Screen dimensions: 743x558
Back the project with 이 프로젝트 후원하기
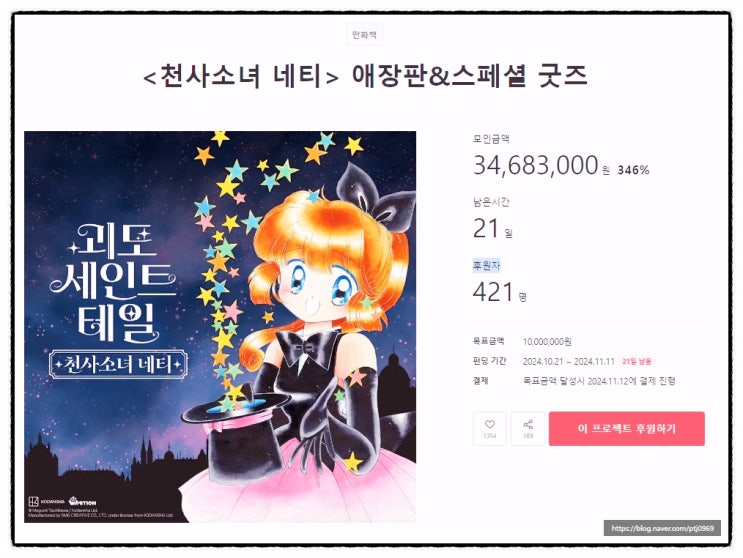(626, 429)
